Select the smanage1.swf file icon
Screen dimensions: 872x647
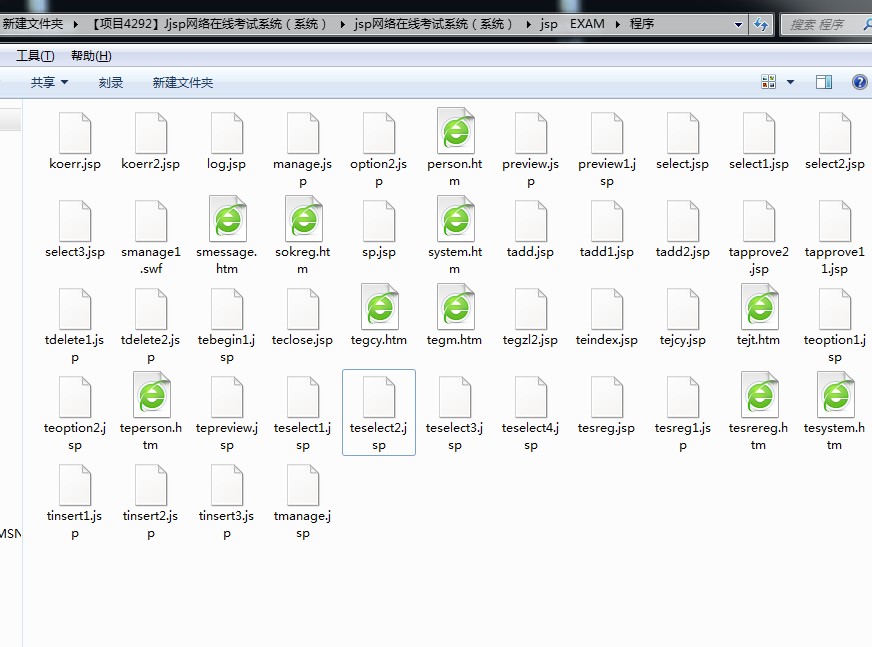[151, 221]
